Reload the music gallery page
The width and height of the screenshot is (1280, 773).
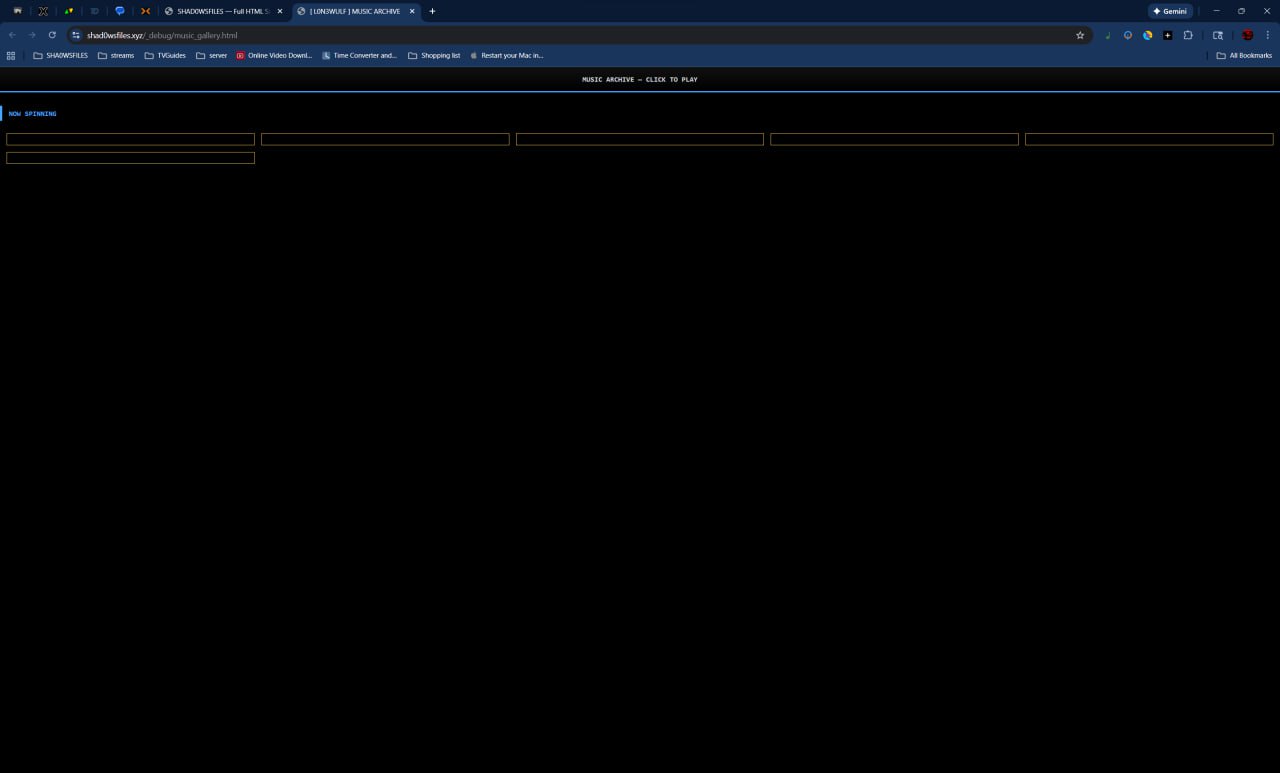52,35
